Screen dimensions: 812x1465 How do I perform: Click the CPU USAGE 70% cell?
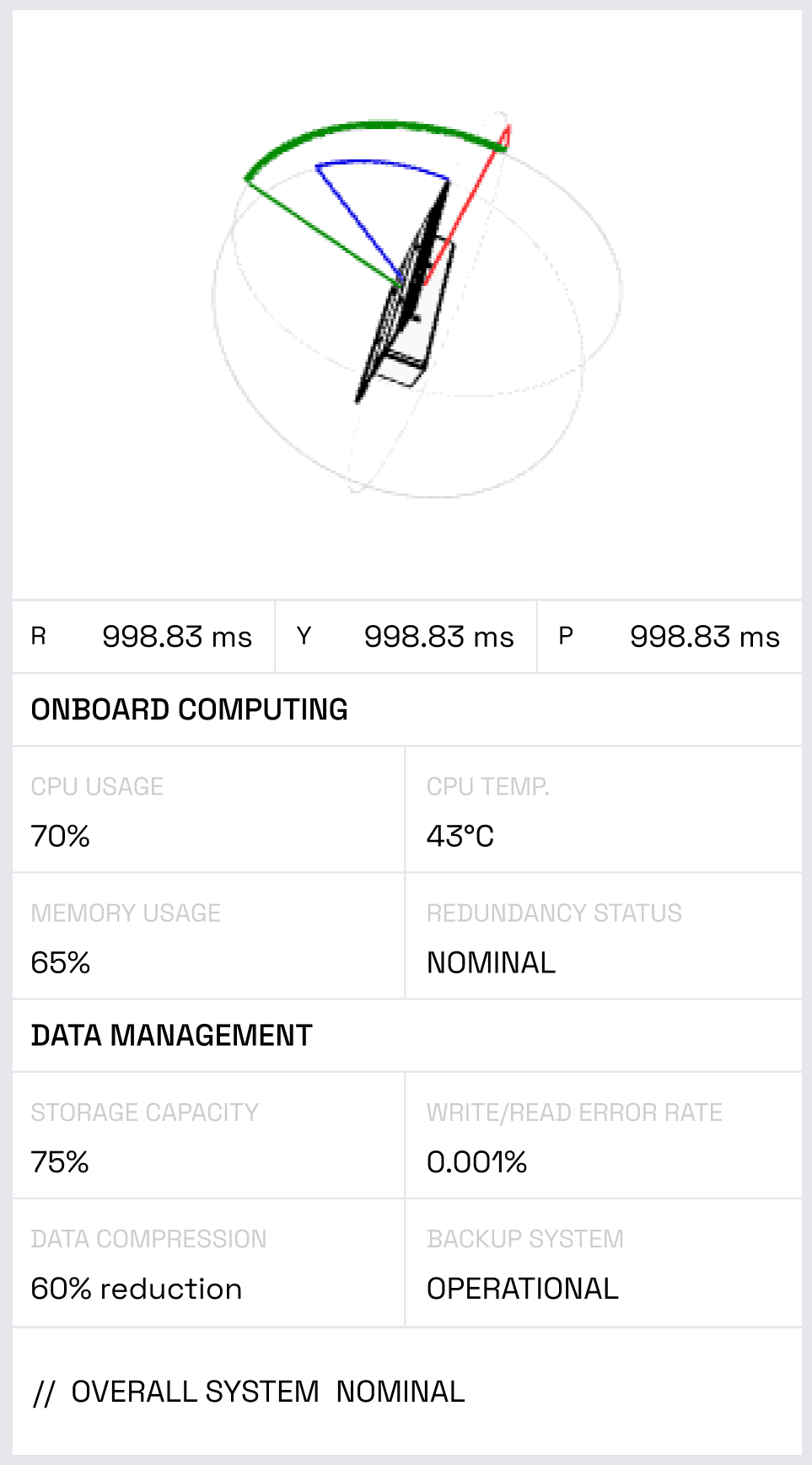208,811
